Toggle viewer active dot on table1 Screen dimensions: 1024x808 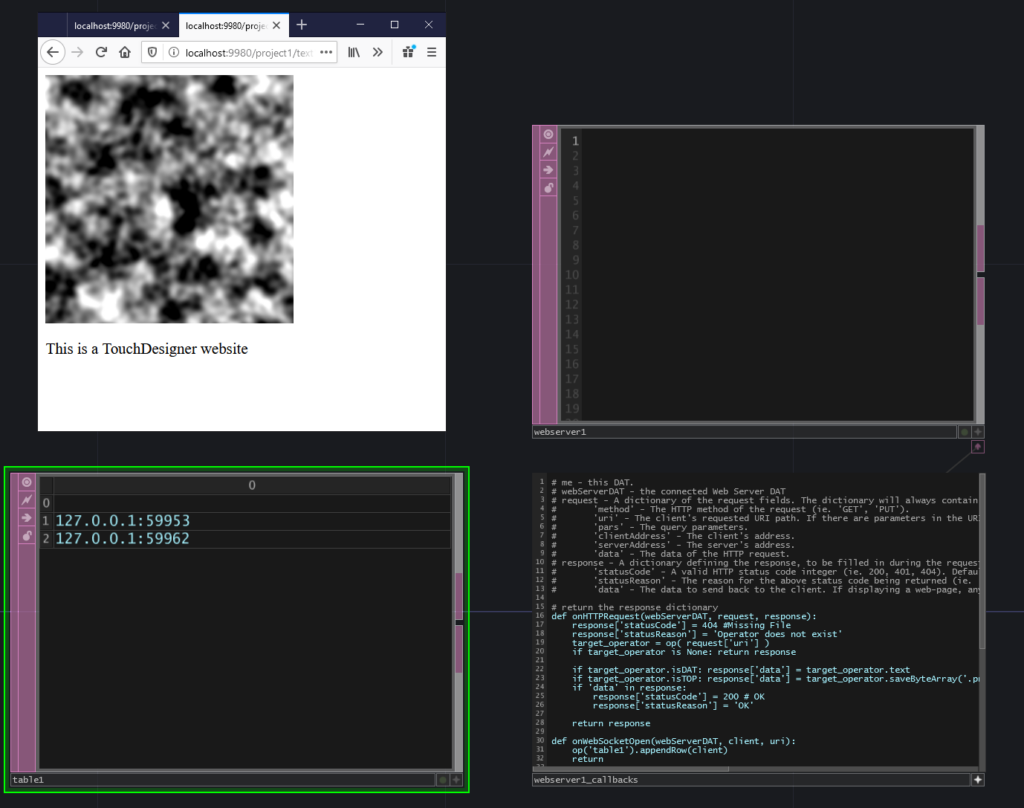pyautogui.click(x=443, y=780)
